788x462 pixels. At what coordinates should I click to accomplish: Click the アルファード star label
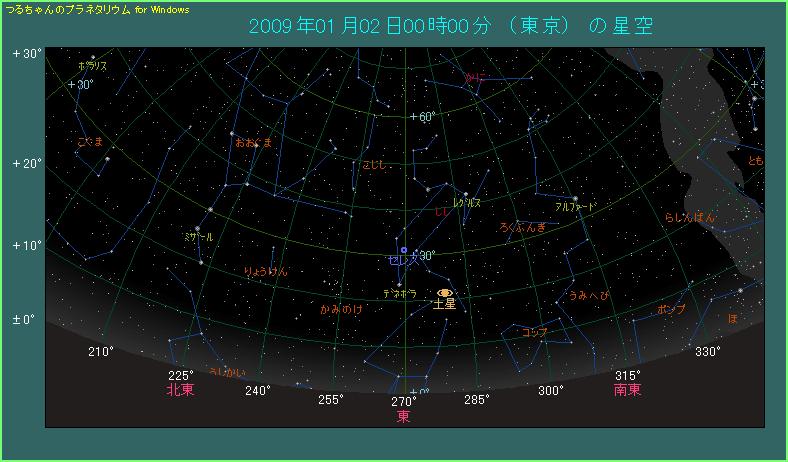575,207
